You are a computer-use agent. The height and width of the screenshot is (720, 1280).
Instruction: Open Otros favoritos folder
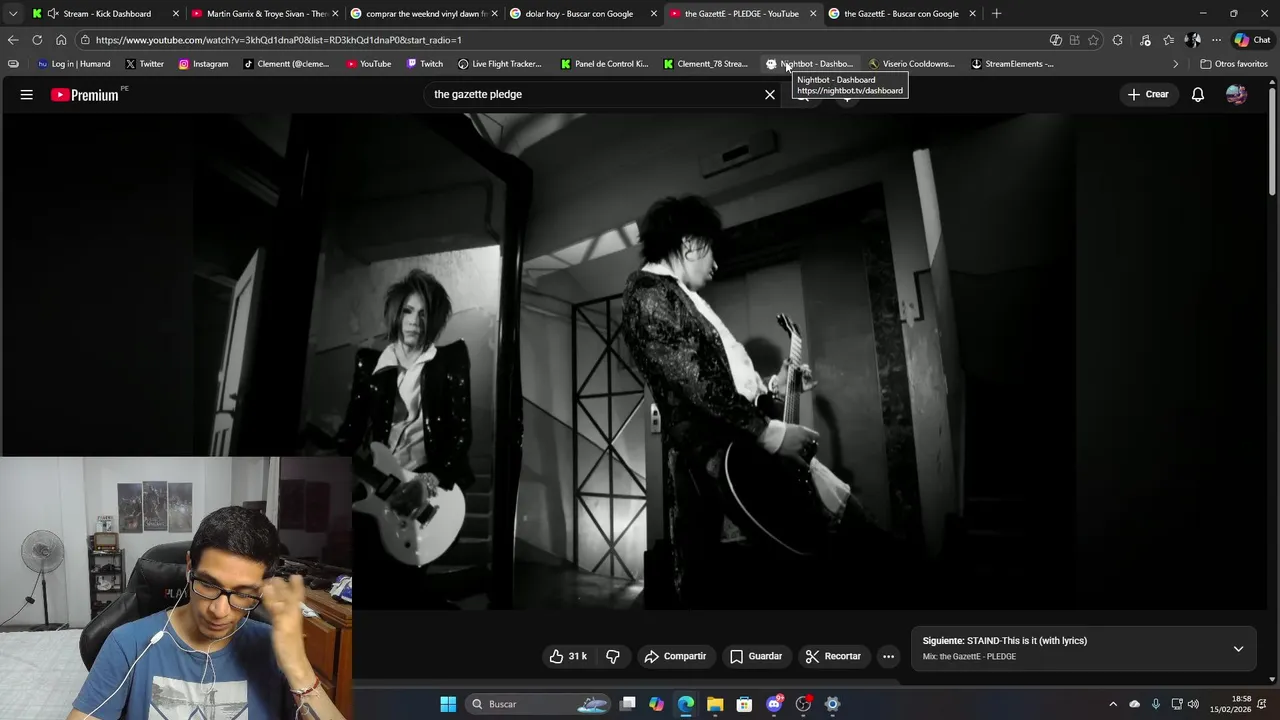point(1234,64)
